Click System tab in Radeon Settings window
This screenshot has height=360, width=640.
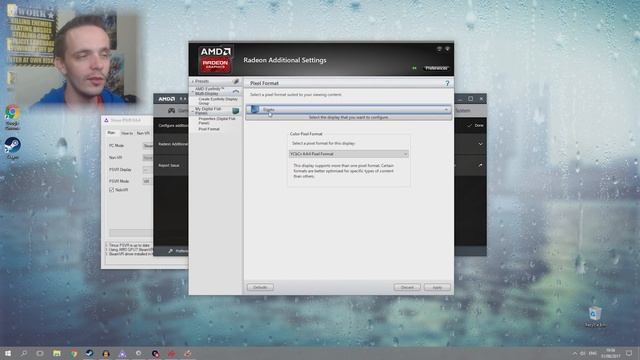point(463,110)
